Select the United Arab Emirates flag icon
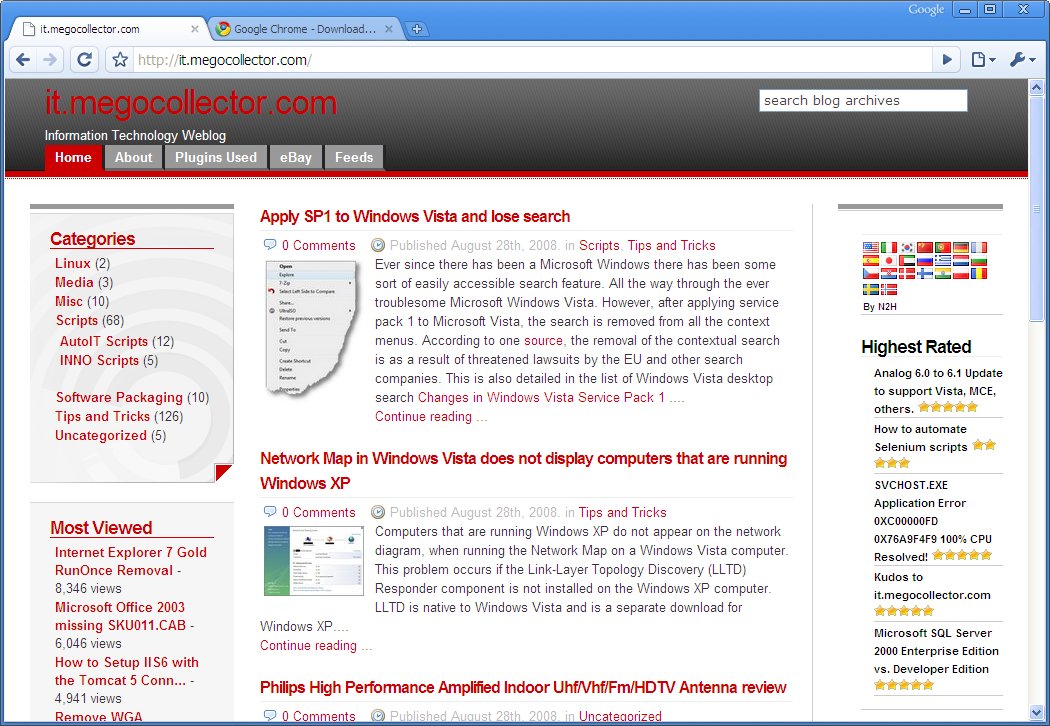 907,261
